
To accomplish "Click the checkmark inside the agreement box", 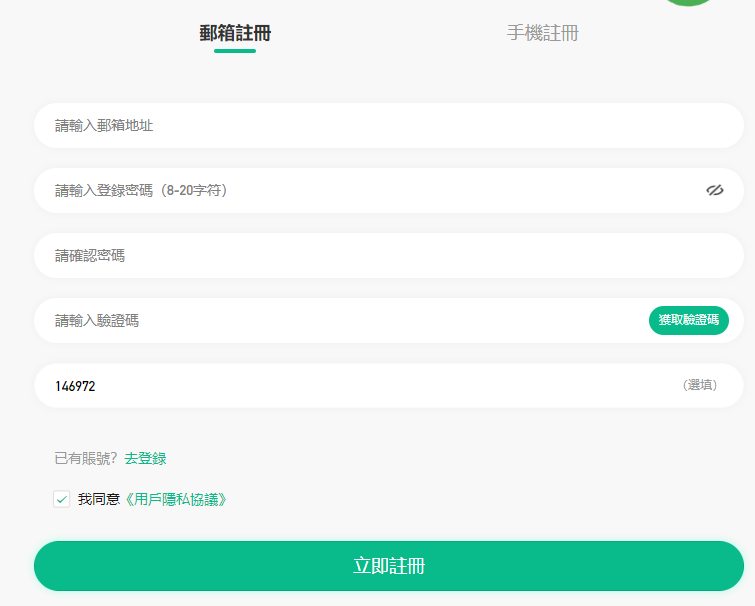I will pyautogui.click(x=62, y=499).
